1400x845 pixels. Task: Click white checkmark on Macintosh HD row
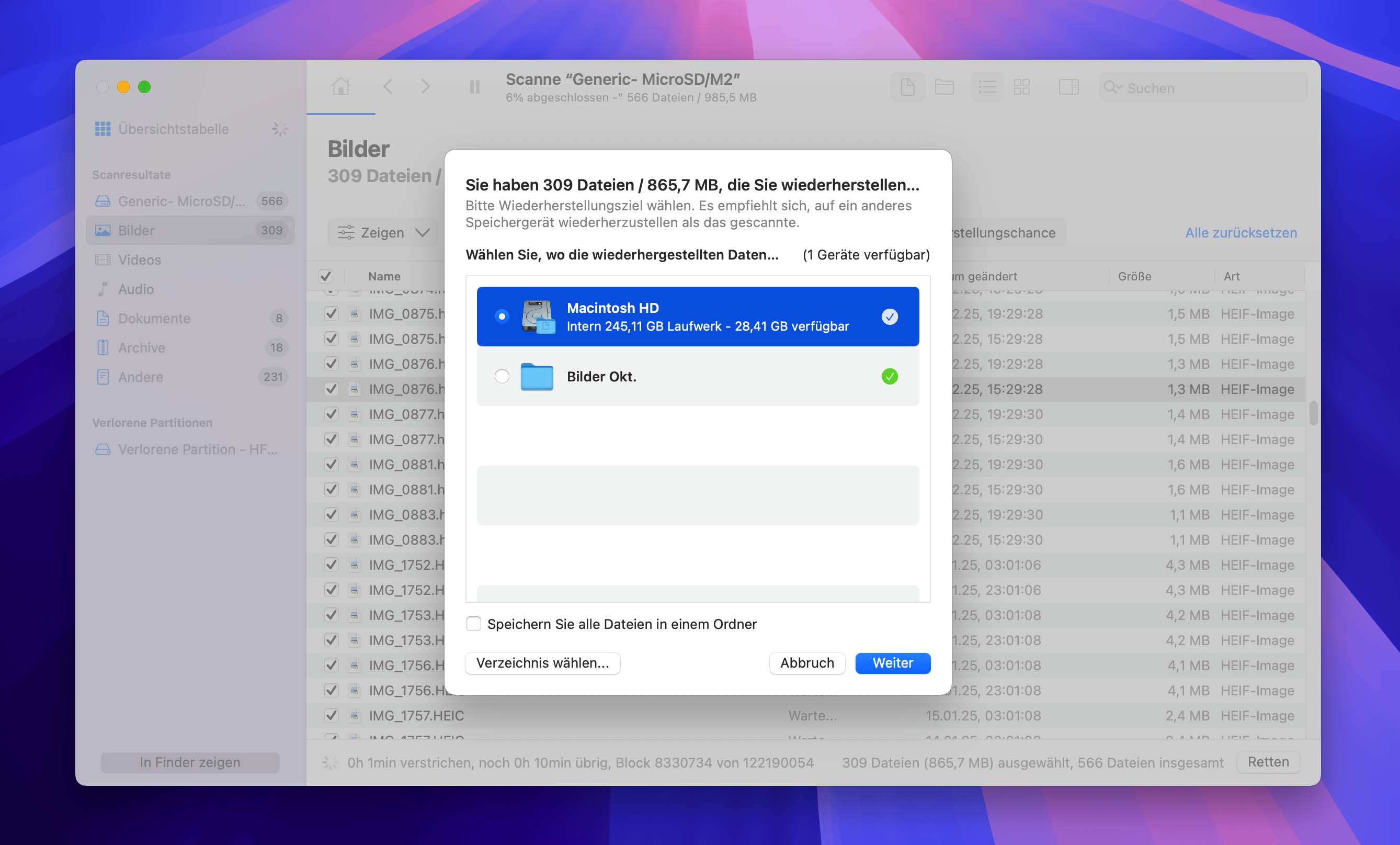coord(890,317)
